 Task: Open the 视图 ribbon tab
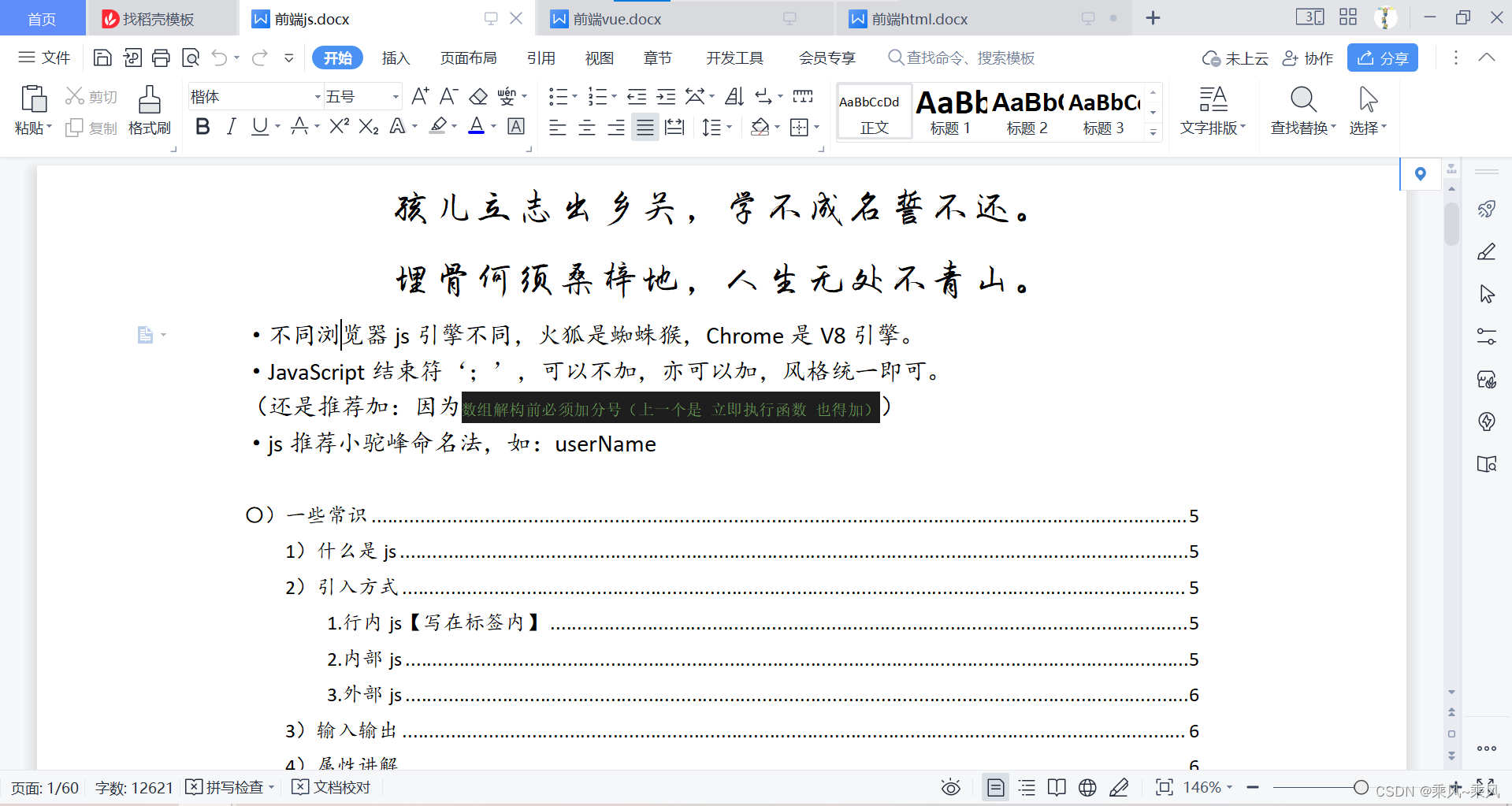tap(599, 58)
